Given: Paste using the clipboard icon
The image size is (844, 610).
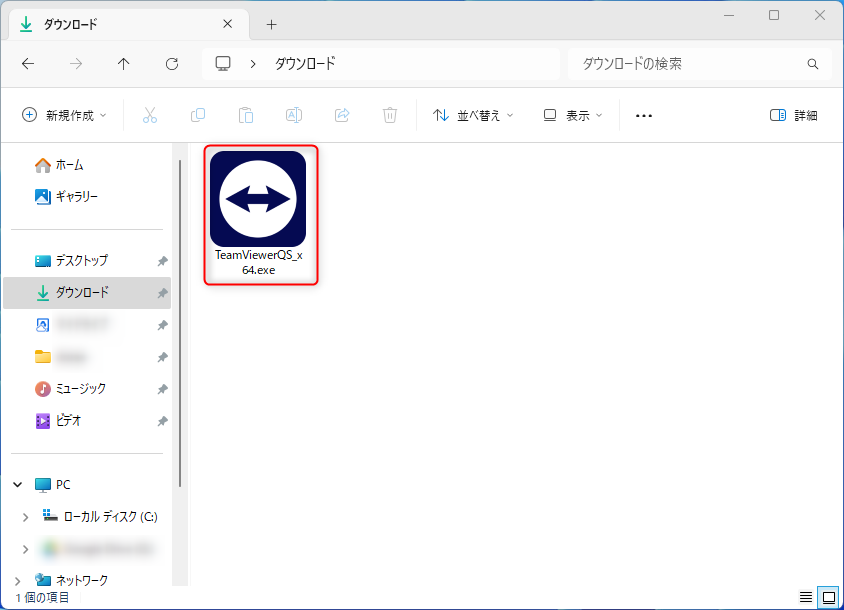Looking at the screenshot, I should (x=246, y=115).
